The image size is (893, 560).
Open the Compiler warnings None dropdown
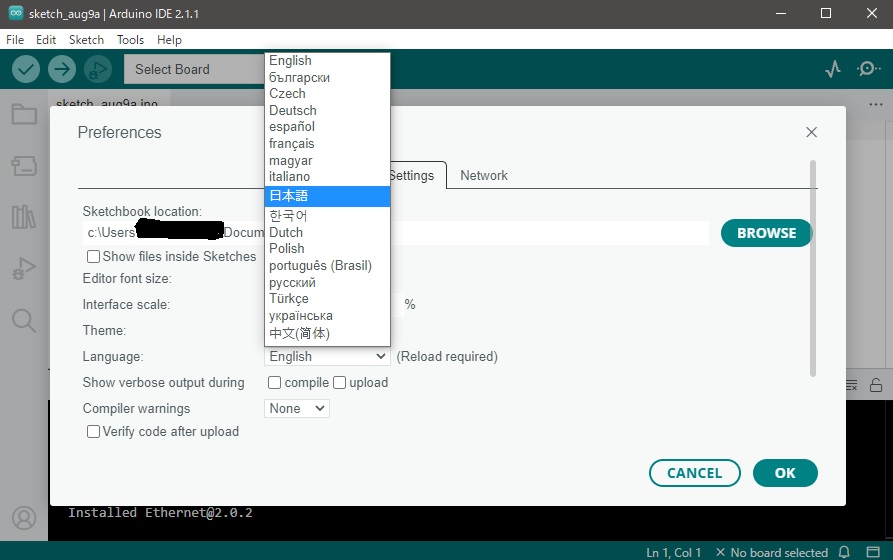click(x=297, y=408)
